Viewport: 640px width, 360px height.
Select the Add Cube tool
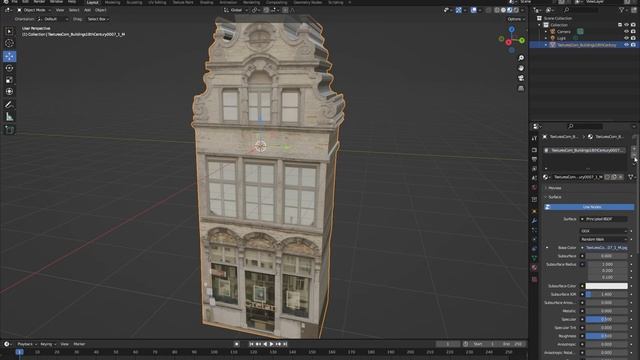(x=9, y=130)
